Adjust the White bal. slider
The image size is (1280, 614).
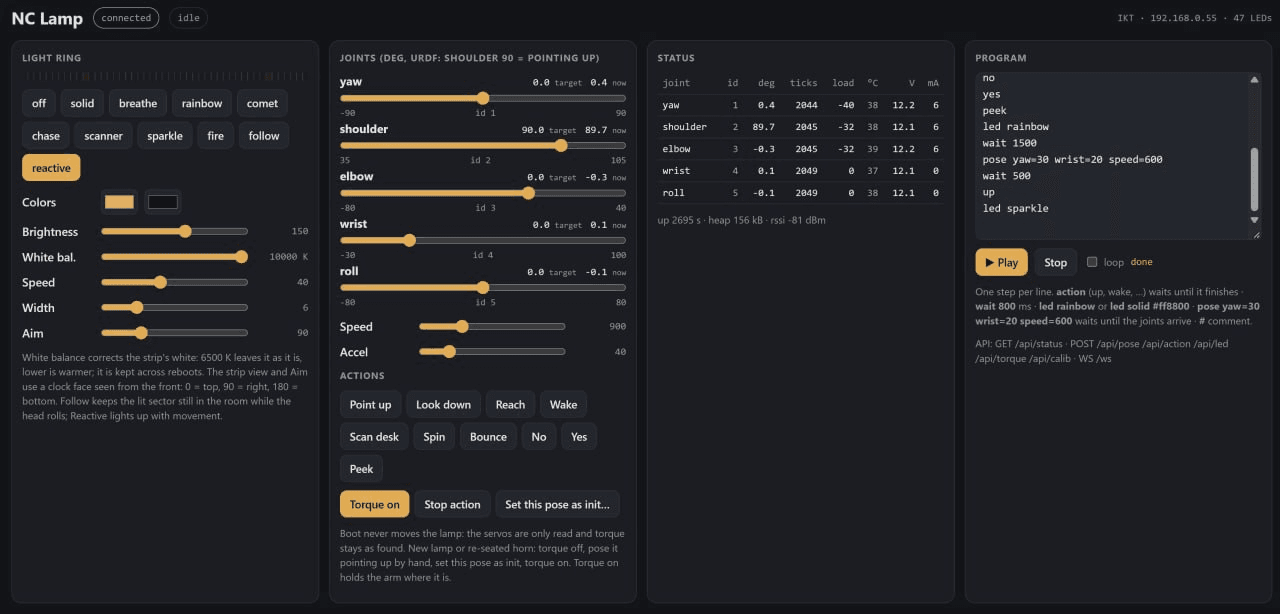(x=174, y=257)
